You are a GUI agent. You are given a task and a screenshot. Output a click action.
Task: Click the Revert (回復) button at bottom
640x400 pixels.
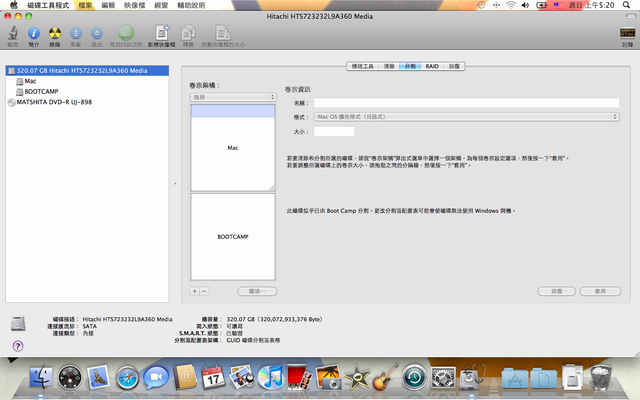coord(557,291)
